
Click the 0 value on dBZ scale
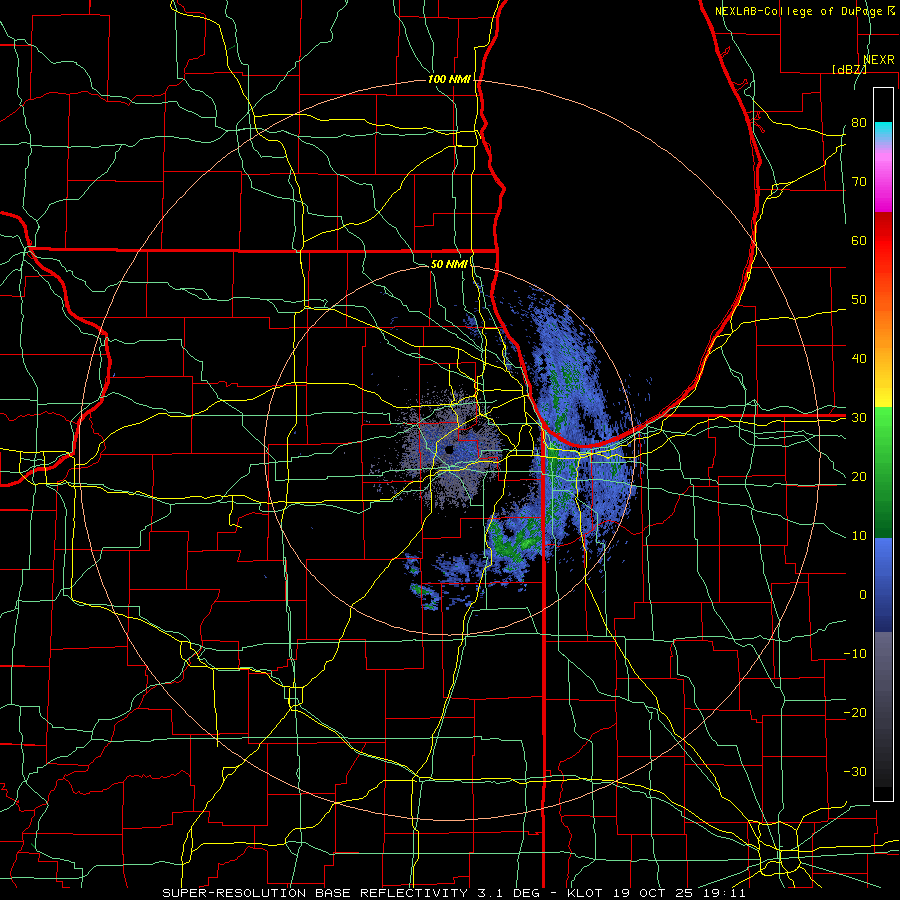click(x=863, y=595)
